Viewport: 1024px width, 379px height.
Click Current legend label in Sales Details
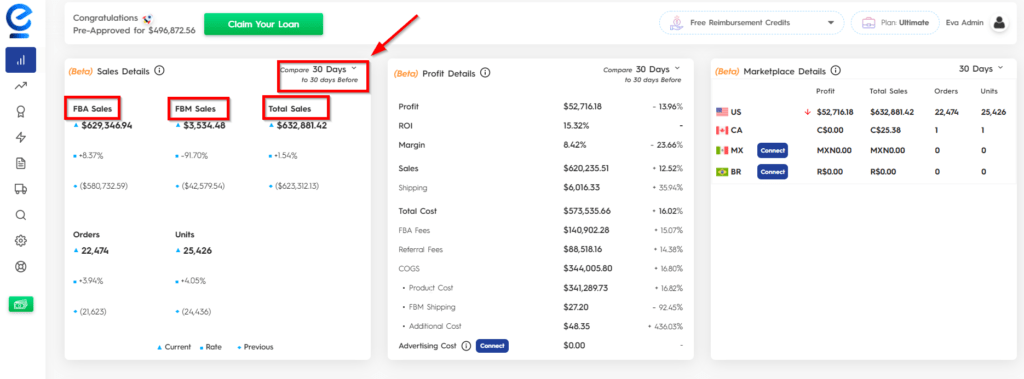178,347
